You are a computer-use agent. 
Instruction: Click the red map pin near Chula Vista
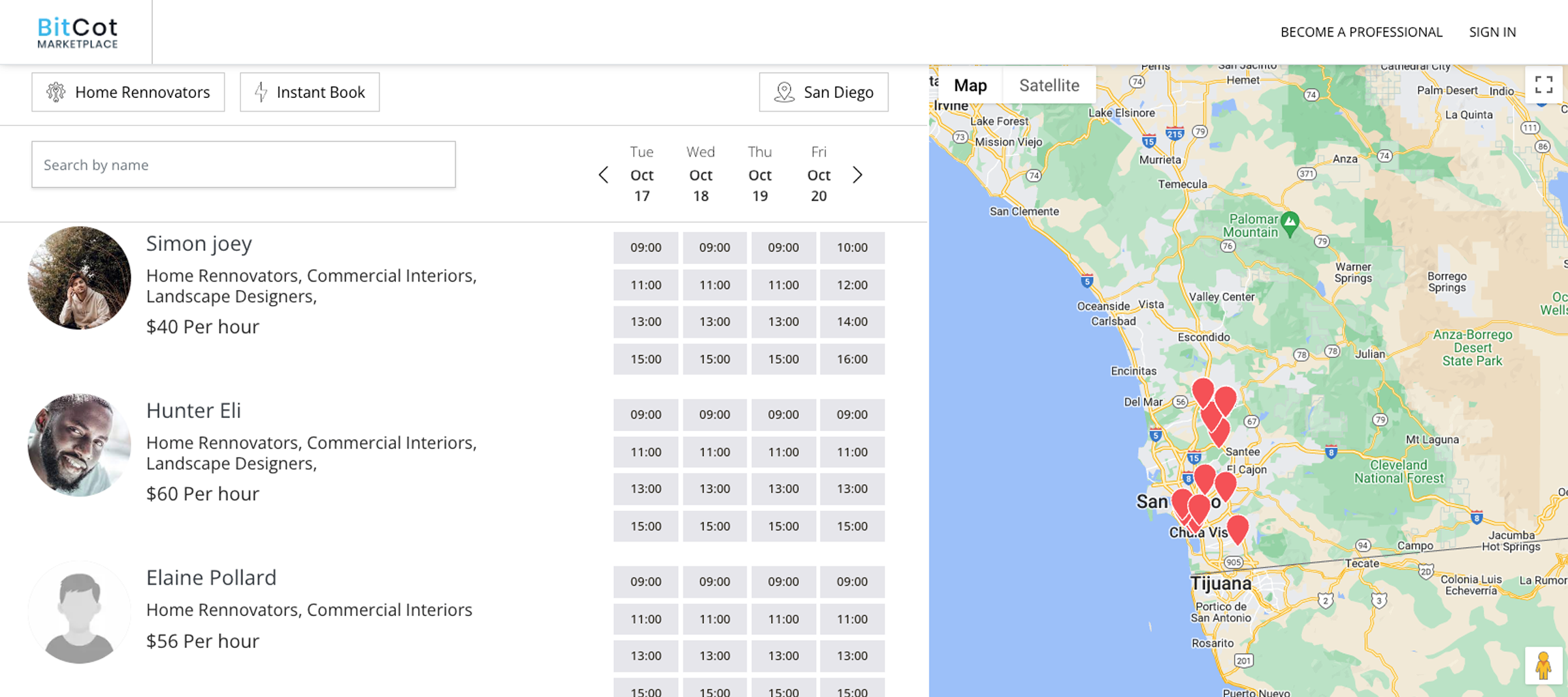(1237, 528)
